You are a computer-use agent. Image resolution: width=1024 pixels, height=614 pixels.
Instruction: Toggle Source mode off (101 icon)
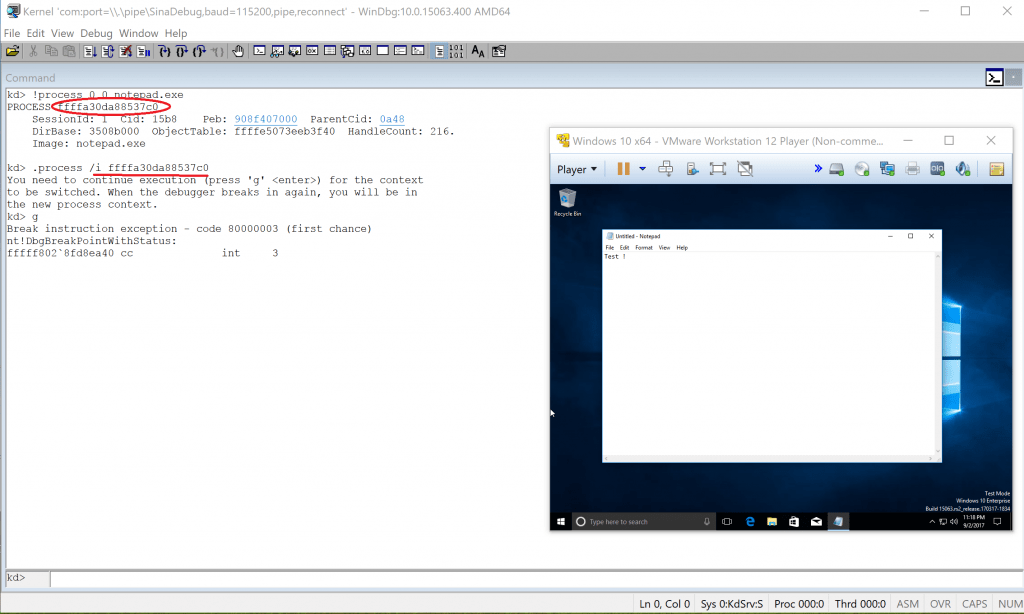pos(456,51)
